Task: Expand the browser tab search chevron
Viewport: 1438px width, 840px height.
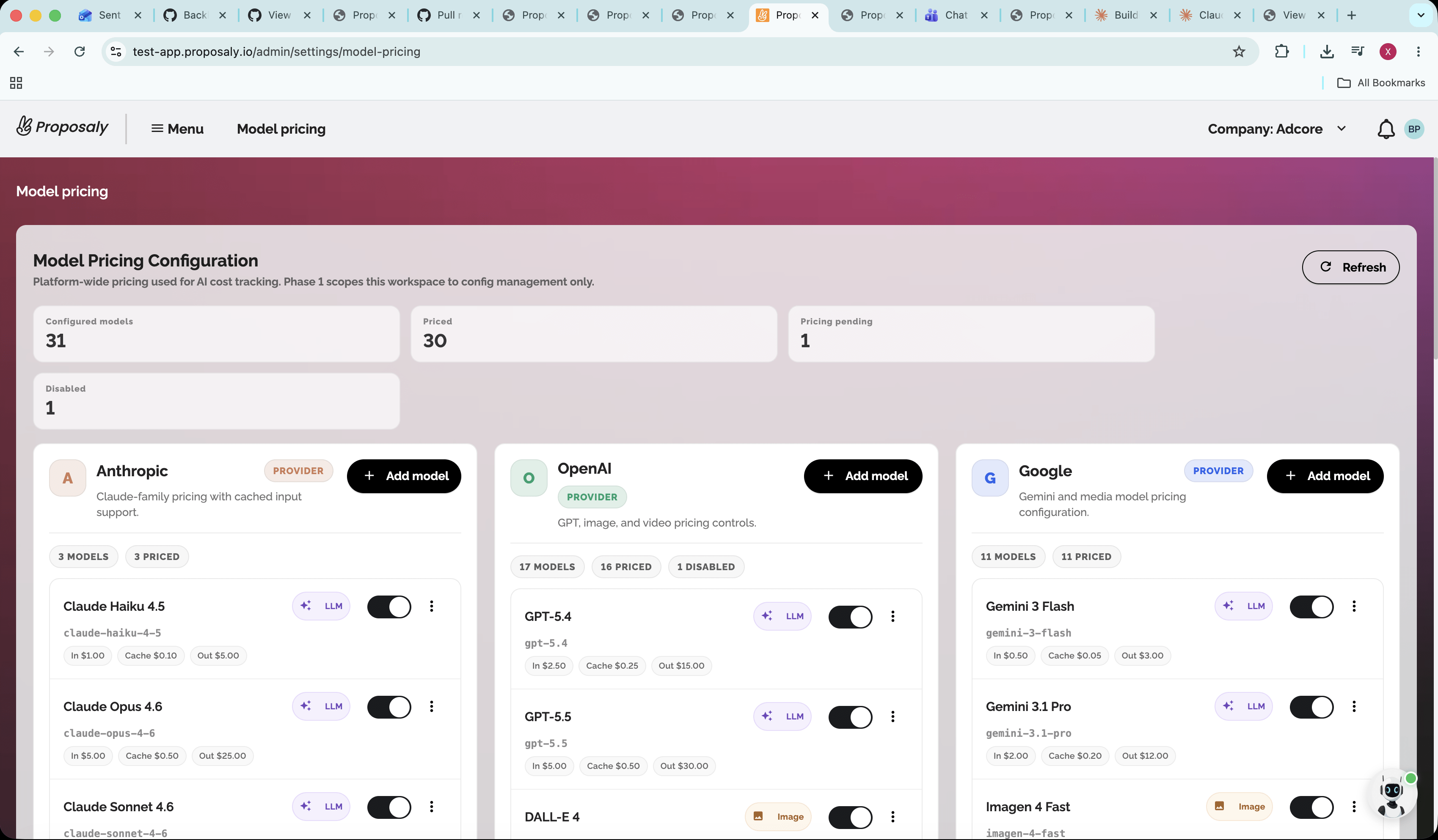Action: coord(1421,15)
